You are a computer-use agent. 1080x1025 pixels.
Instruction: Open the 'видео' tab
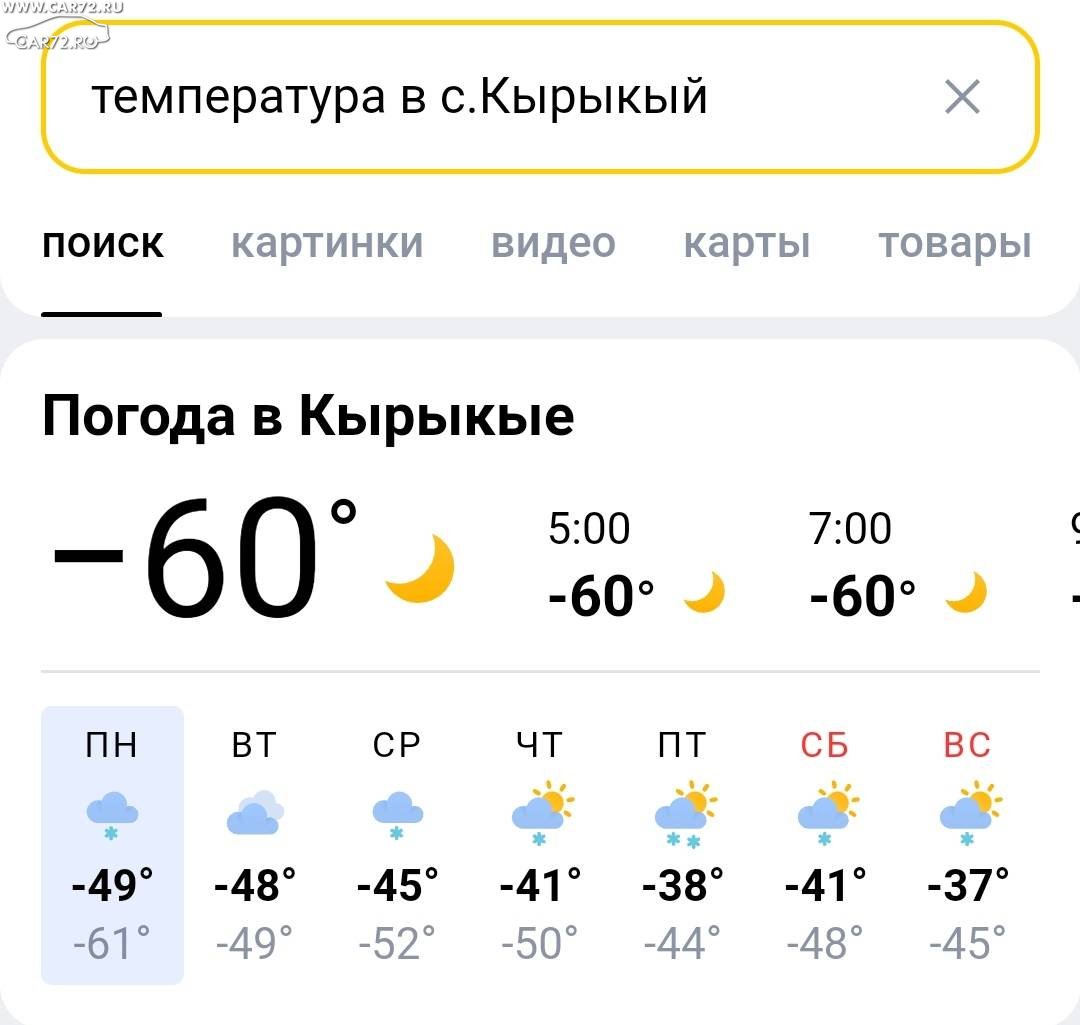[553, 243]
